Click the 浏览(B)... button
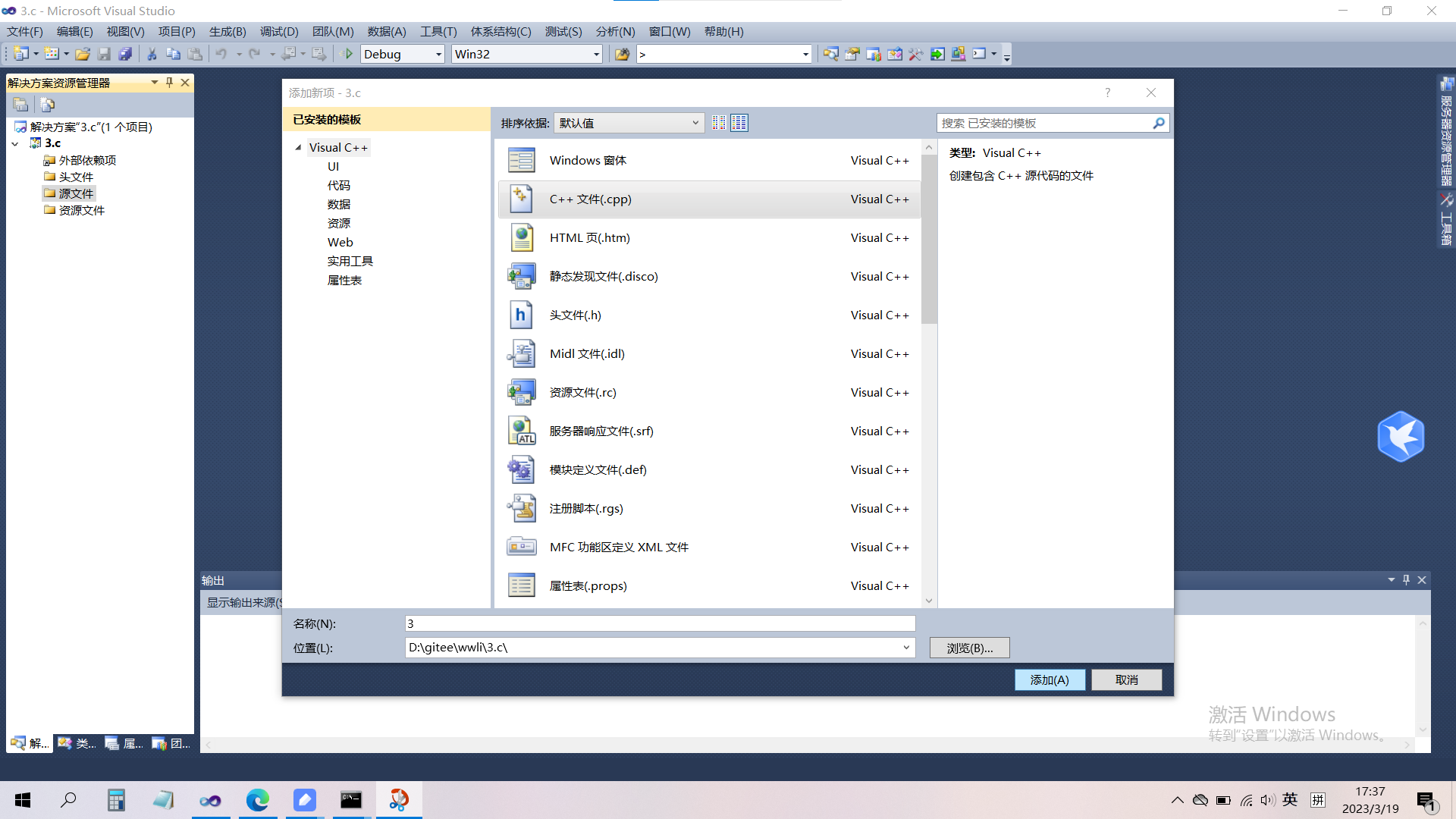Viewport: 1456px width, 819px height. (969, 648)
